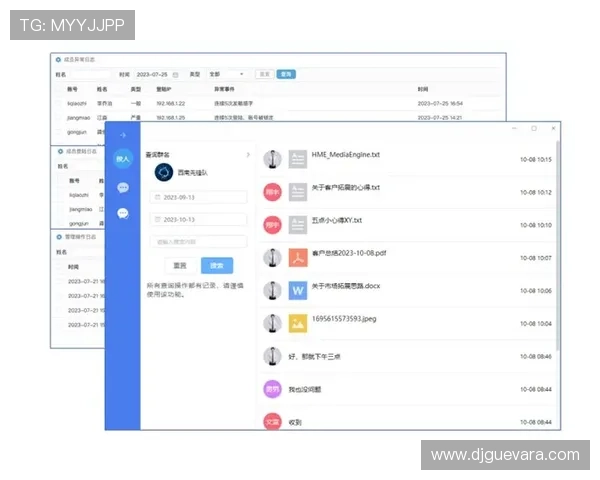600x480 pixels.
Task: Select 2023-07-25 14:21 time cell, back window
Action: pos(440,118)
